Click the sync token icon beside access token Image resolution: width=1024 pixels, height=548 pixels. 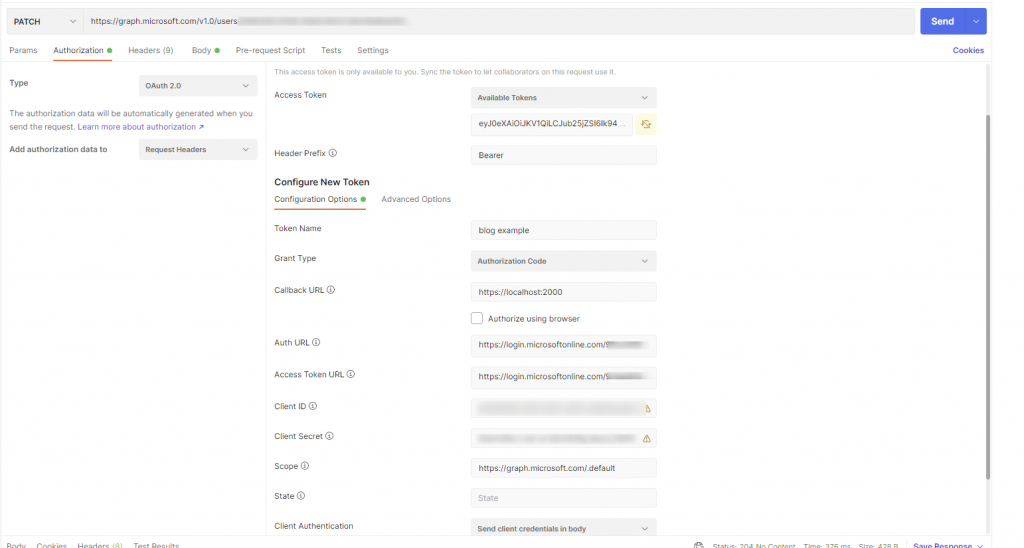pyautogui.click(x=646, y=124)
